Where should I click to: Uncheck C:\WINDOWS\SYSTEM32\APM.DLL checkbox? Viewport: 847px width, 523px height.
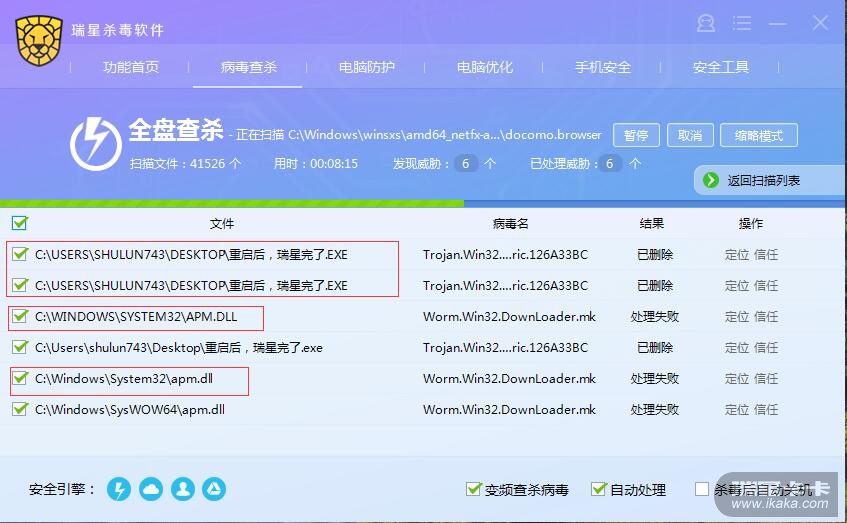coord(20,316)
